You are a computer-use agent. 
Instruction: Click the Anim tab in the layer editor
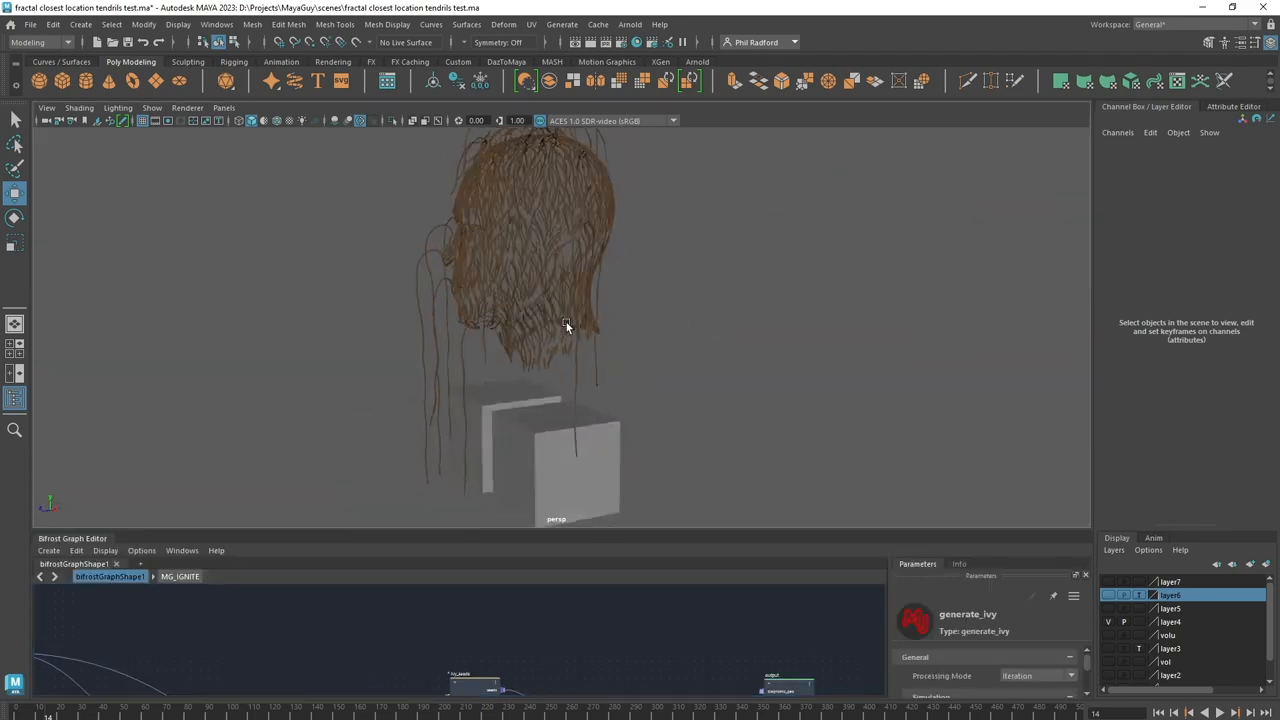[1153, 538]
